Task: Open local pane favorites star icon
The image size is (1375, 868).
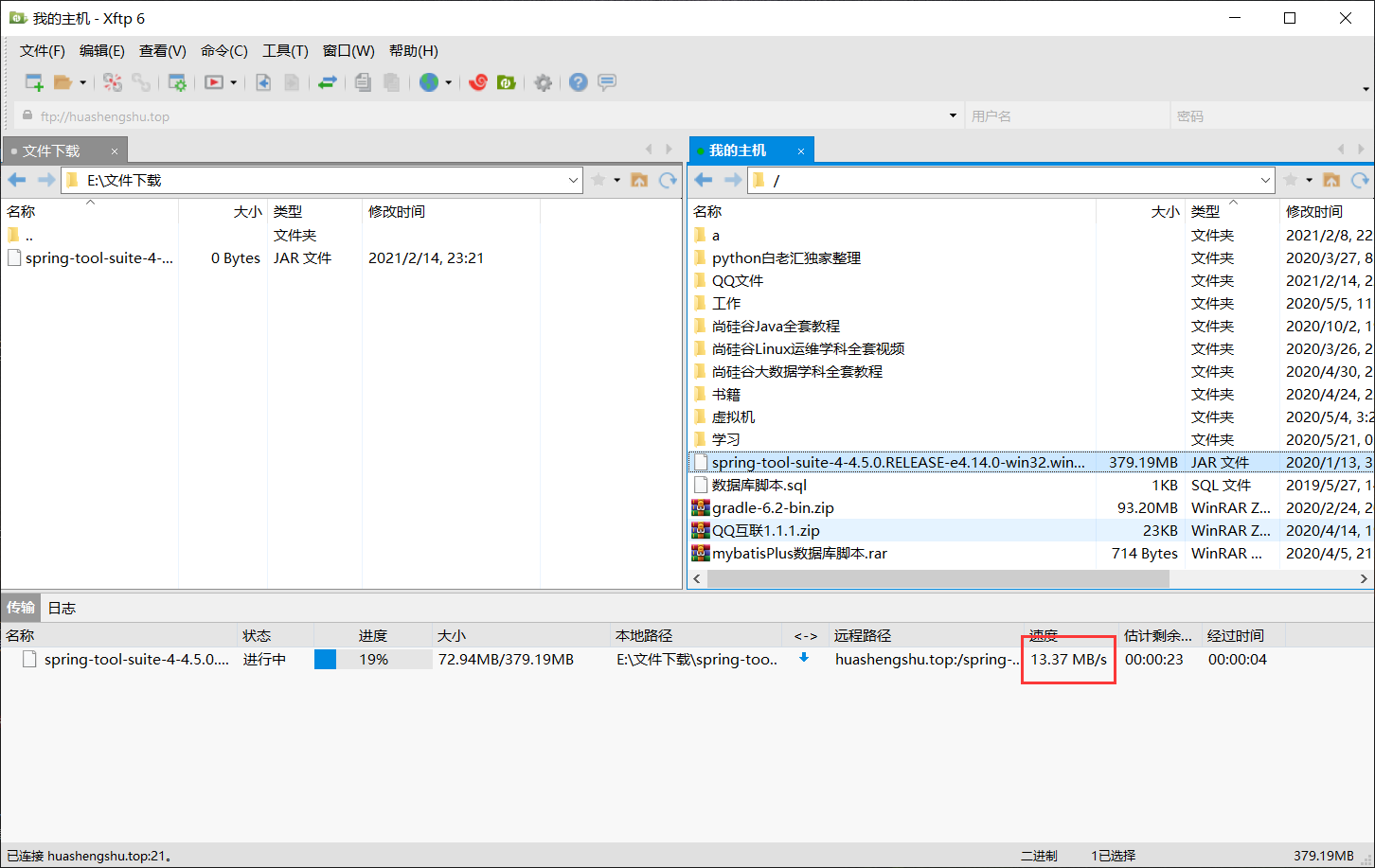Action: click(598, 180)
